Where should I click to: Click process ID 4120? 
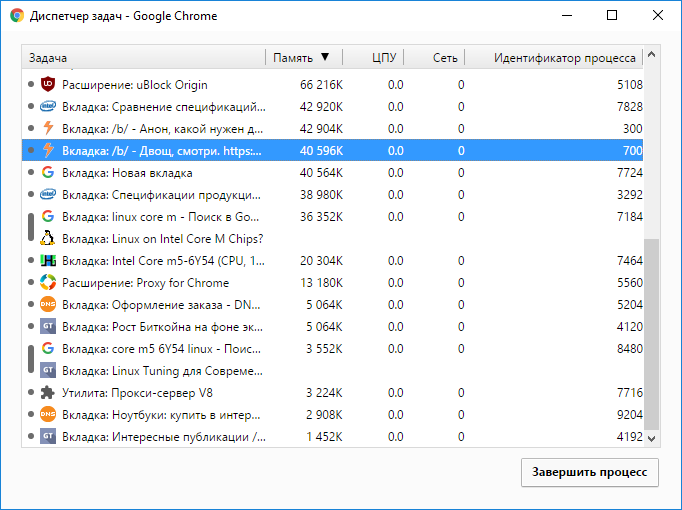click(630, 327)
